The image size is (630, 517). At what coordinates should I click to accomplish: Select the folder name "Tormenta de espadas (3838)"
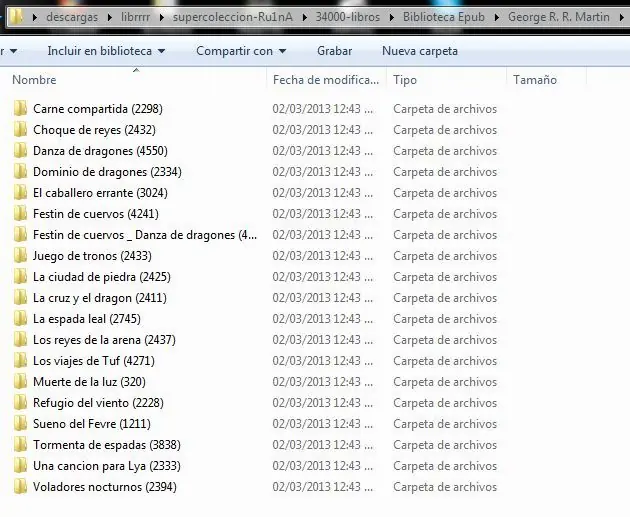[x=106, y=445]
